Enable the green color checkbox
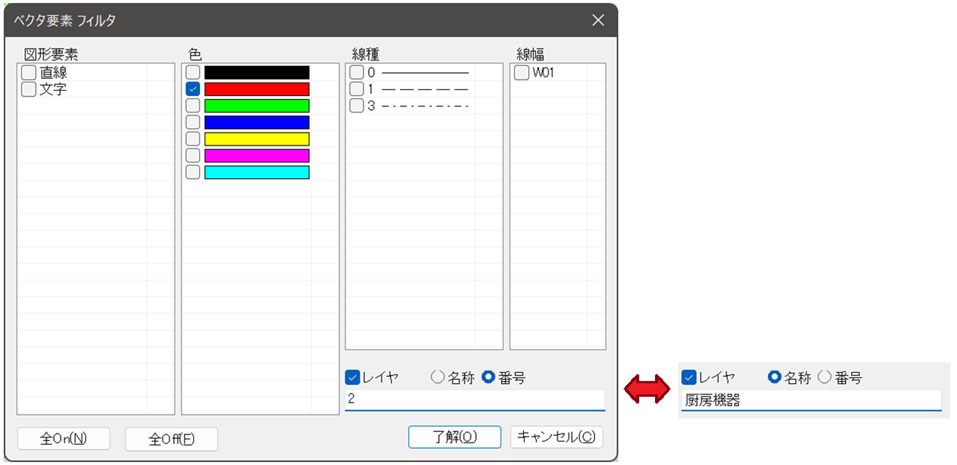The image size is (957, 465). point(193,106)
